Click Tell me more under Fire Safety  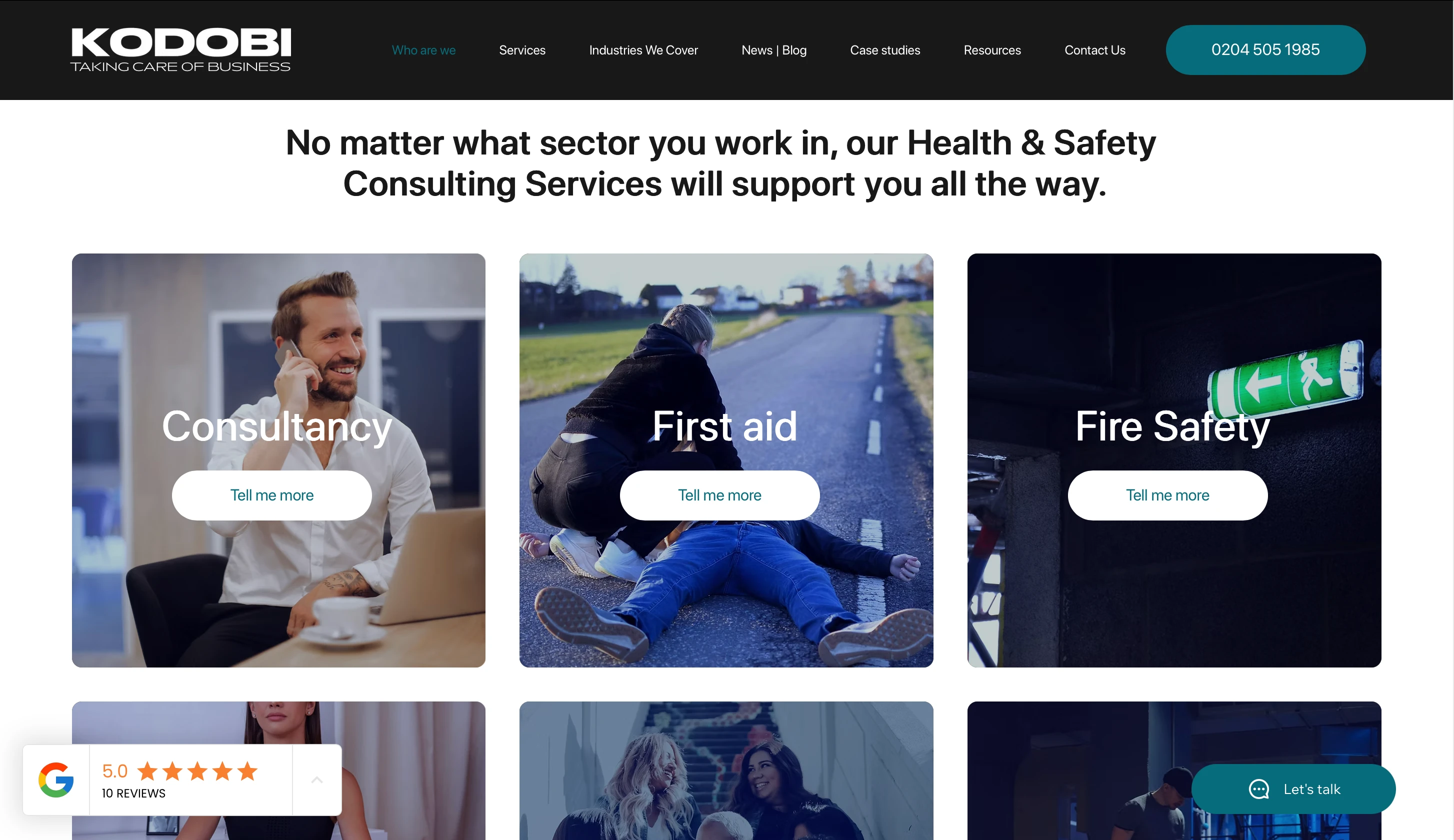click(1167, 495)
